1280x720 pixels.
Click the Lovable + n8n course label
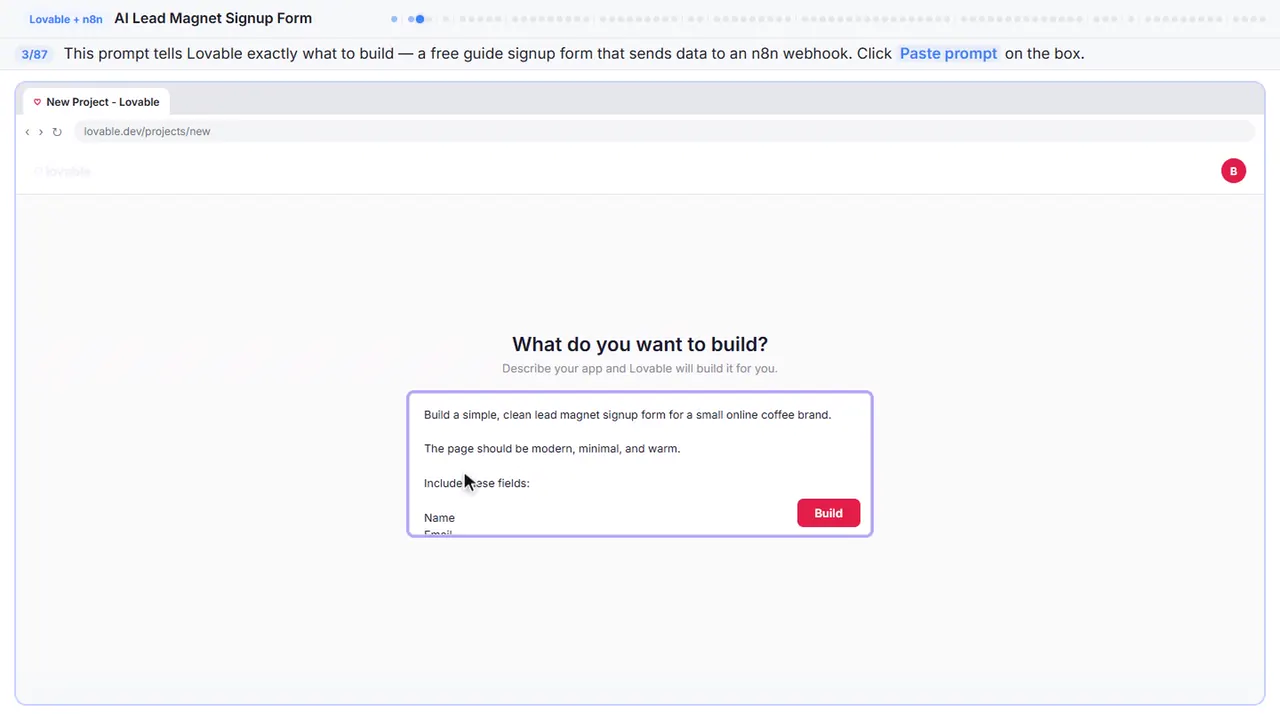66,19
